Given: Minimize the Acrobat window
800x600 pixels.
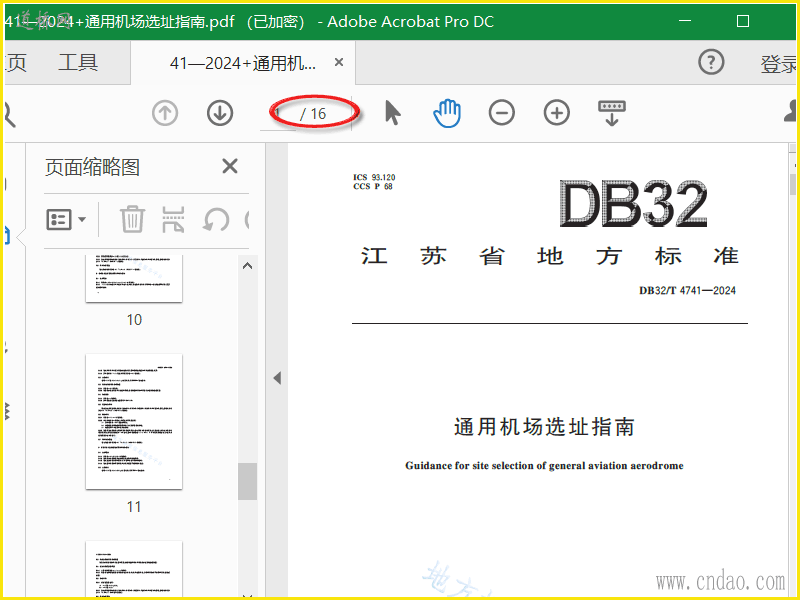Looking at the screenshot, I should click(685, 21).
